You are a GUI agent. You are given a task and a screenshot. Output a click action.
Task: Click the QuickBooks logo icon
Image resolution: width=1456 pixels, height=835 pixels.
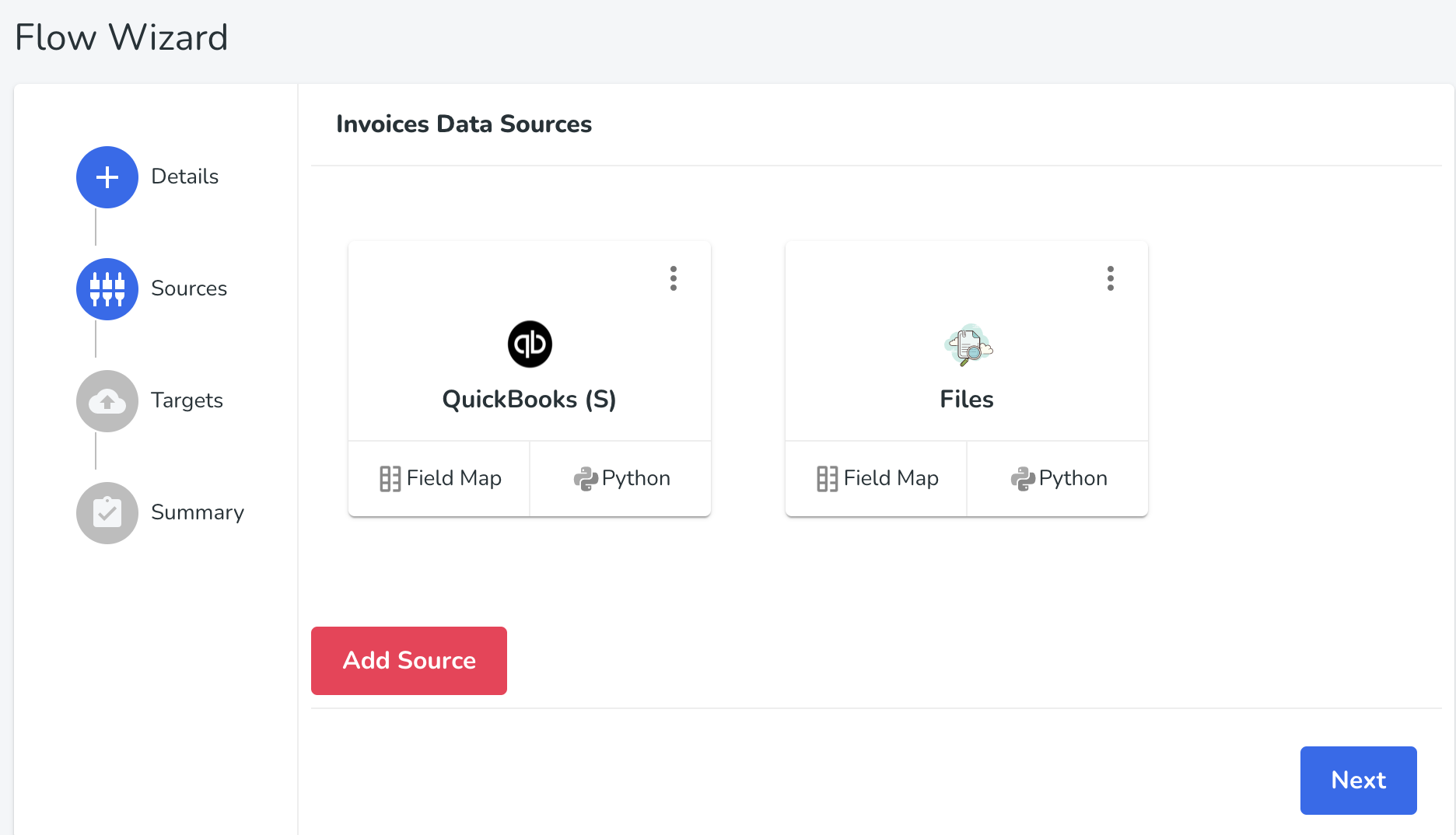click(x=530, y=344)
